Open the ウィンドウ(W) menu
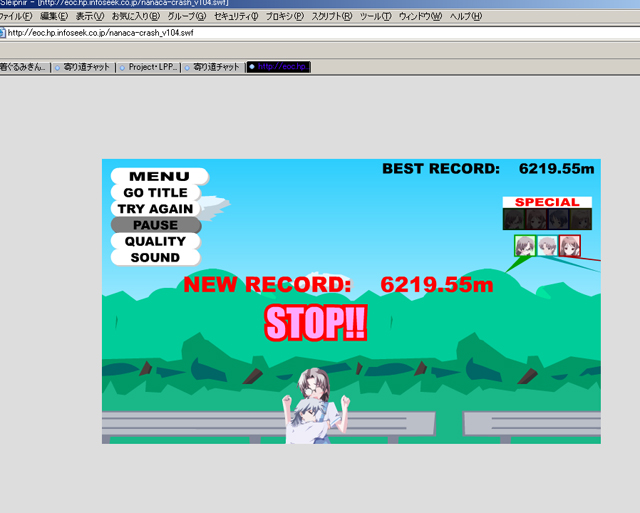 point(420,16)
